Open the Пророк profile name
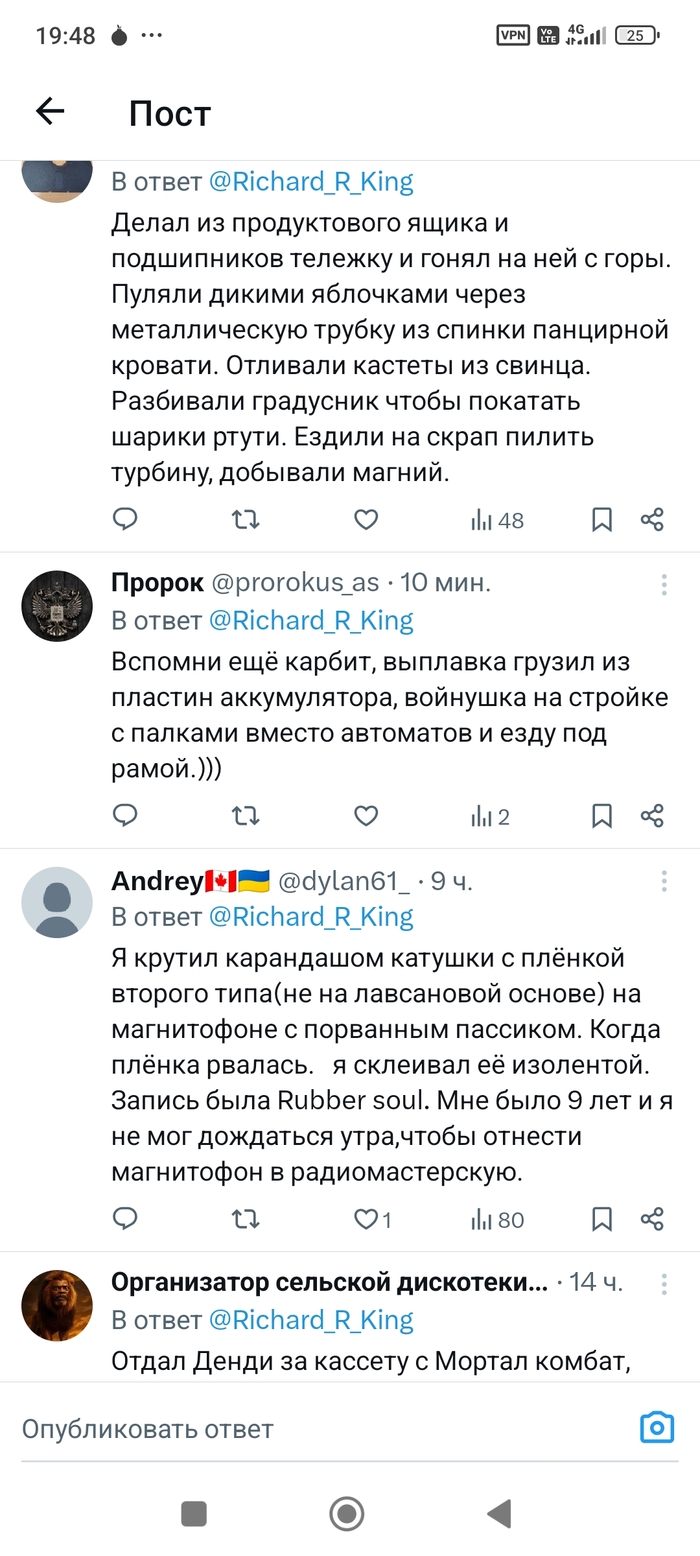Screen dimensions: 700x1556 tap(157, 583)
